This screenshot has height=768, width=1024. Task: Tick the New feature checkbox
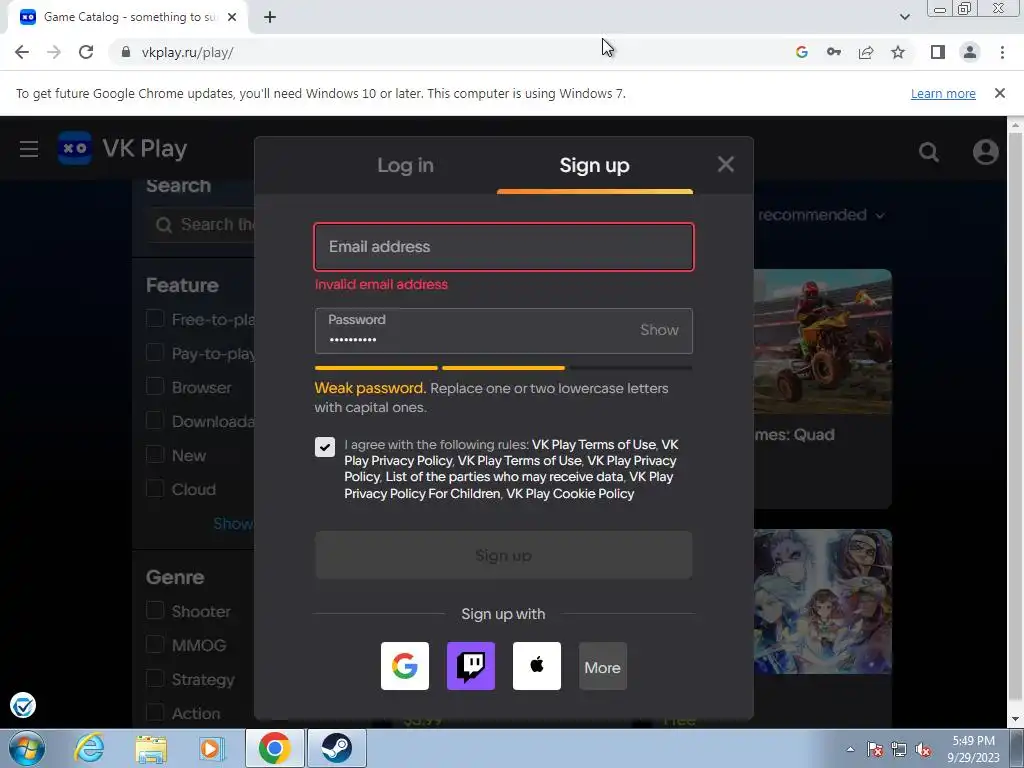click(x=155, y=455)
